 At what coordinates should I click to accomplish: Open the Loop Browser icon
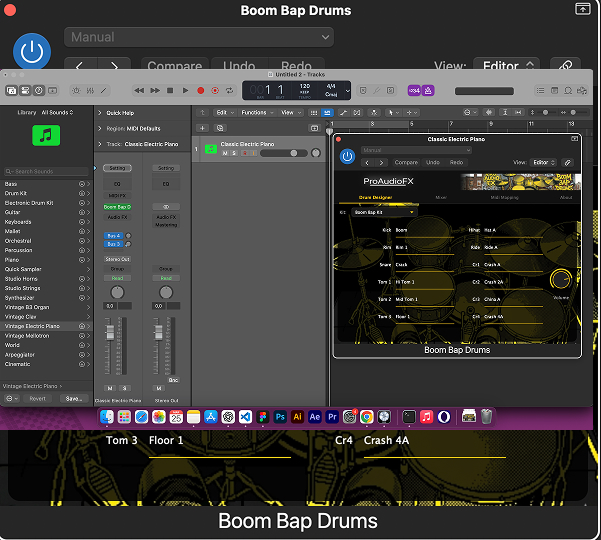568,91
